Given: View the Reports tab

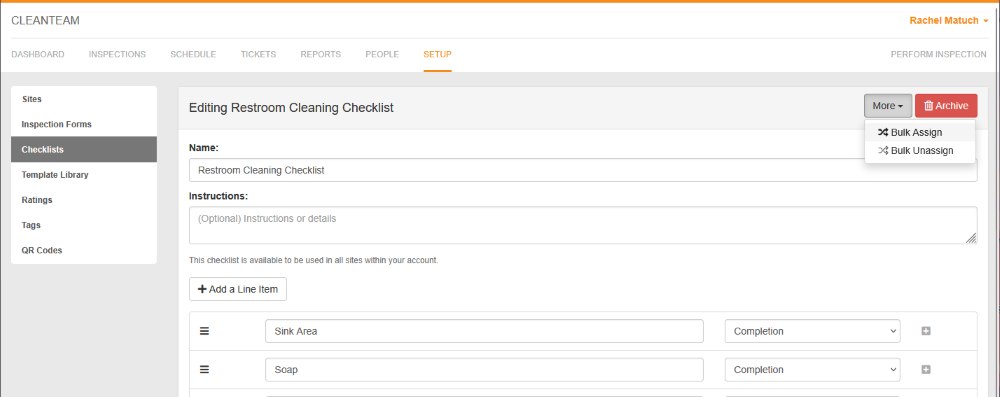Looking at the screenshot, I should tap(321, 54).
